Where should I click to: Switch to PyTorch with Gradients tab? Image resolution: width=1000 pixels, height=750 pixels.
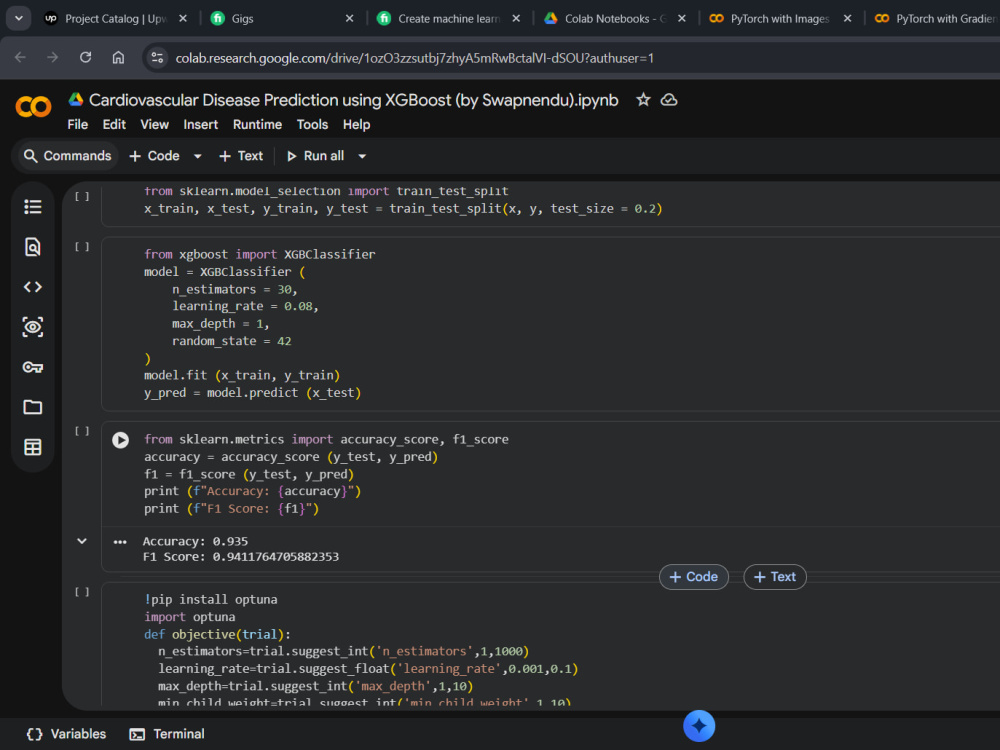pos(936,18)
